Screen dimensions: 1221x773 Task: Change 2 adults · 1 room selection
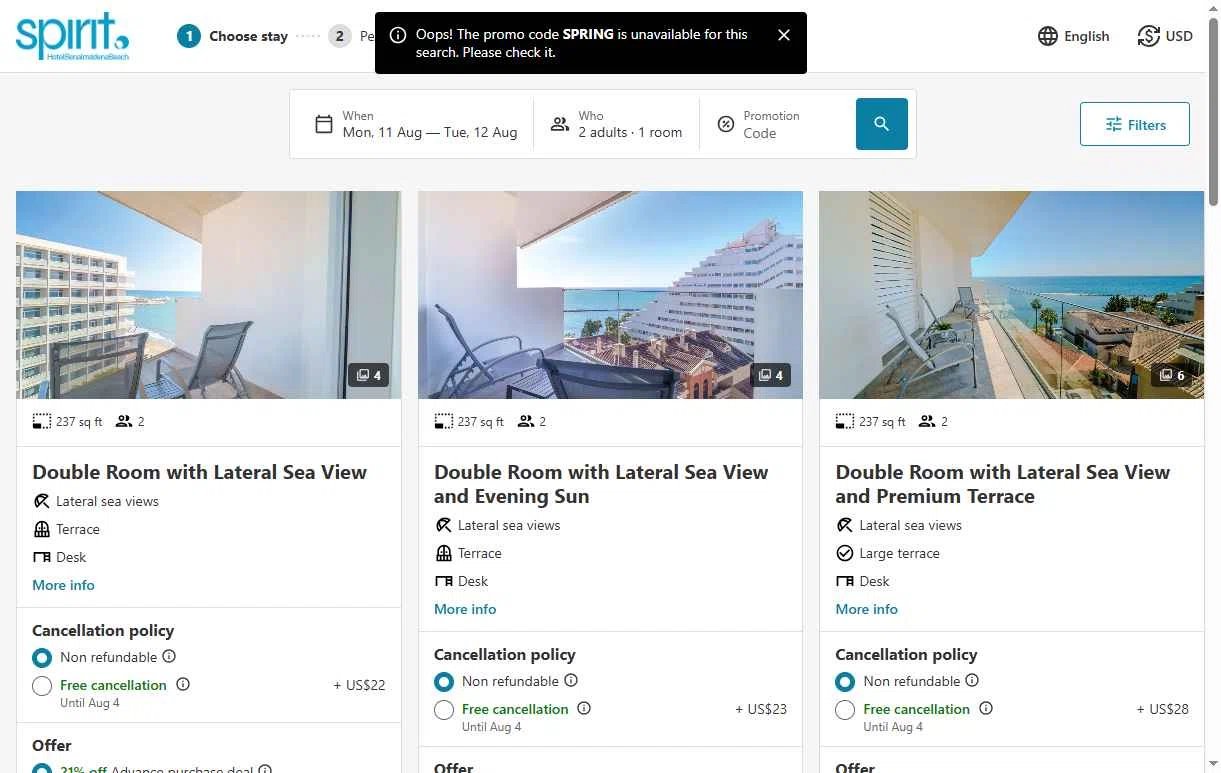point(630,132)
